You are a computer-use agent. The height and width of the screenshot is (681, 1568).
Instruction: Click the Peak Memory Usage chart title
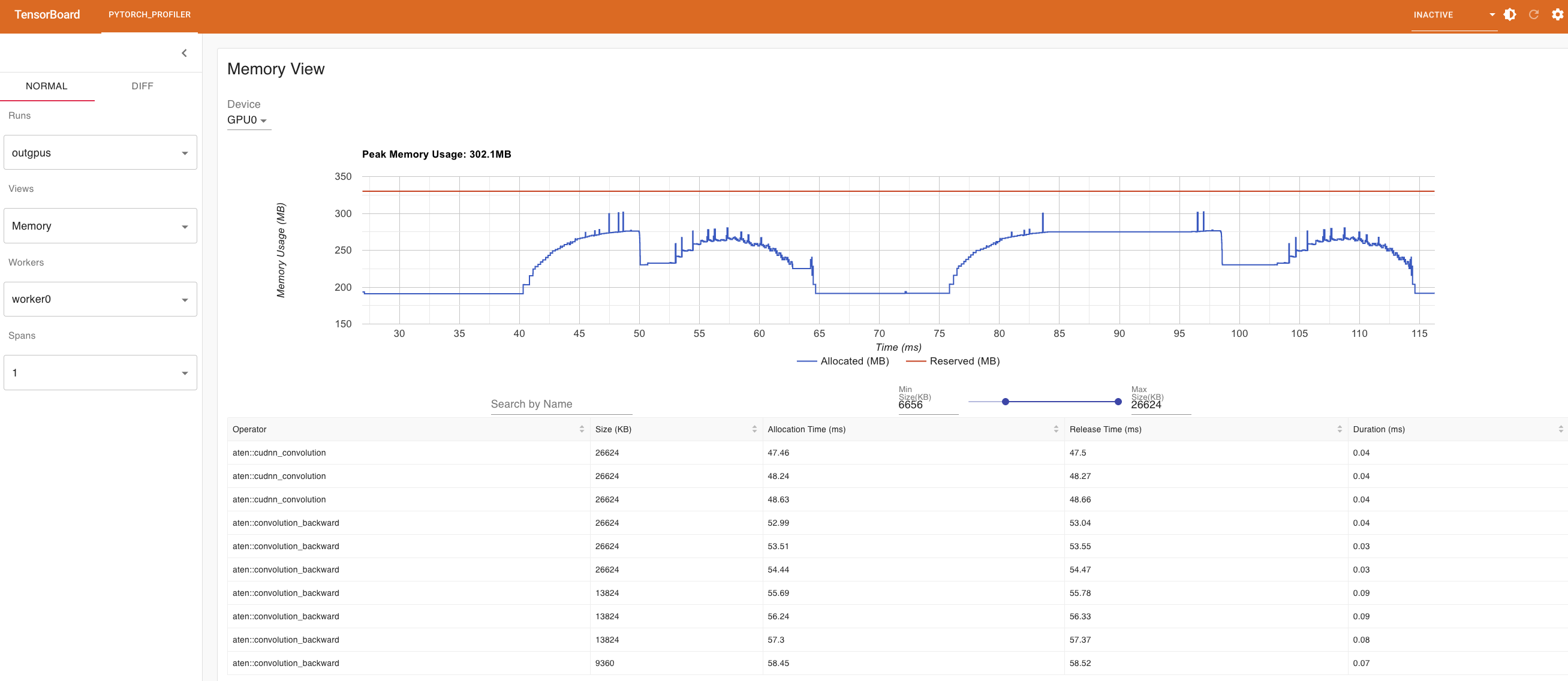pyautogui.click(x=437, y=154)
